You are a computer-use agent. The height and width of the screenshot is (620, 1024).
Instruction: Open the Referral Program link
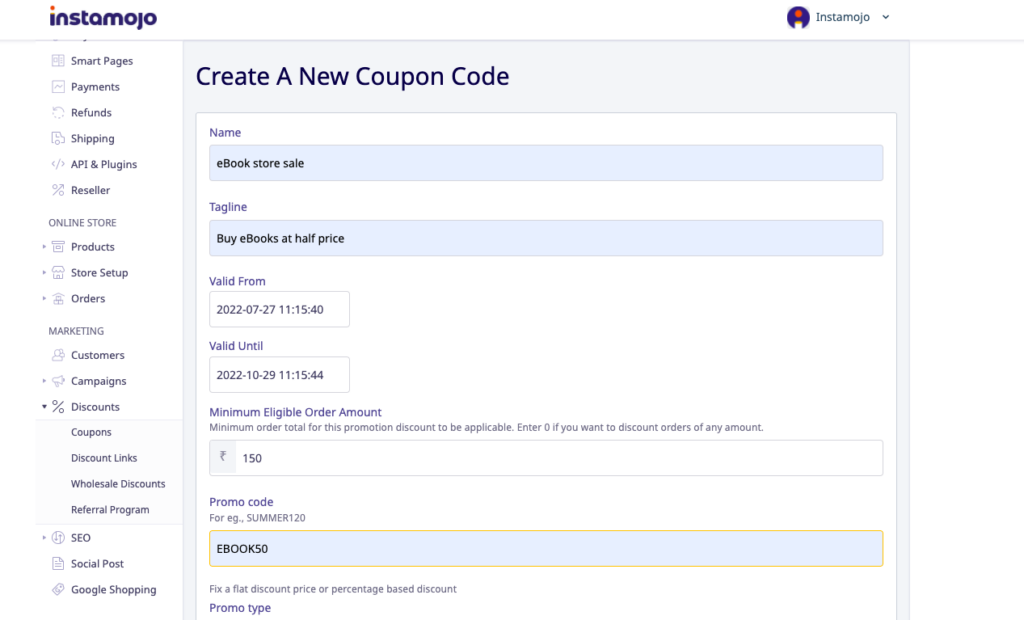[x=110, y=510]
